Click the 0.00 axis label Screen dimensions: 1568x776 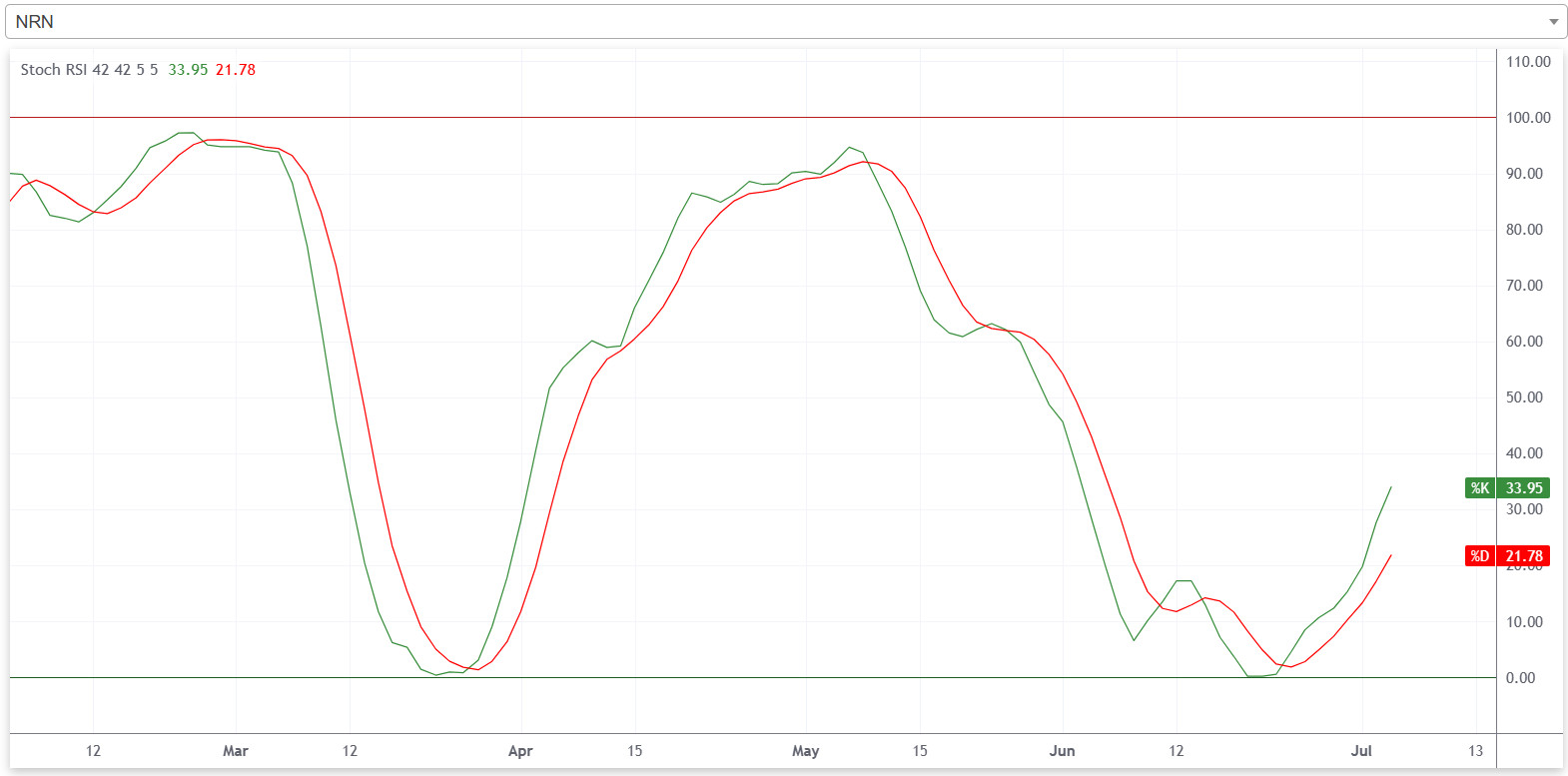click(x=1520, y=678)
